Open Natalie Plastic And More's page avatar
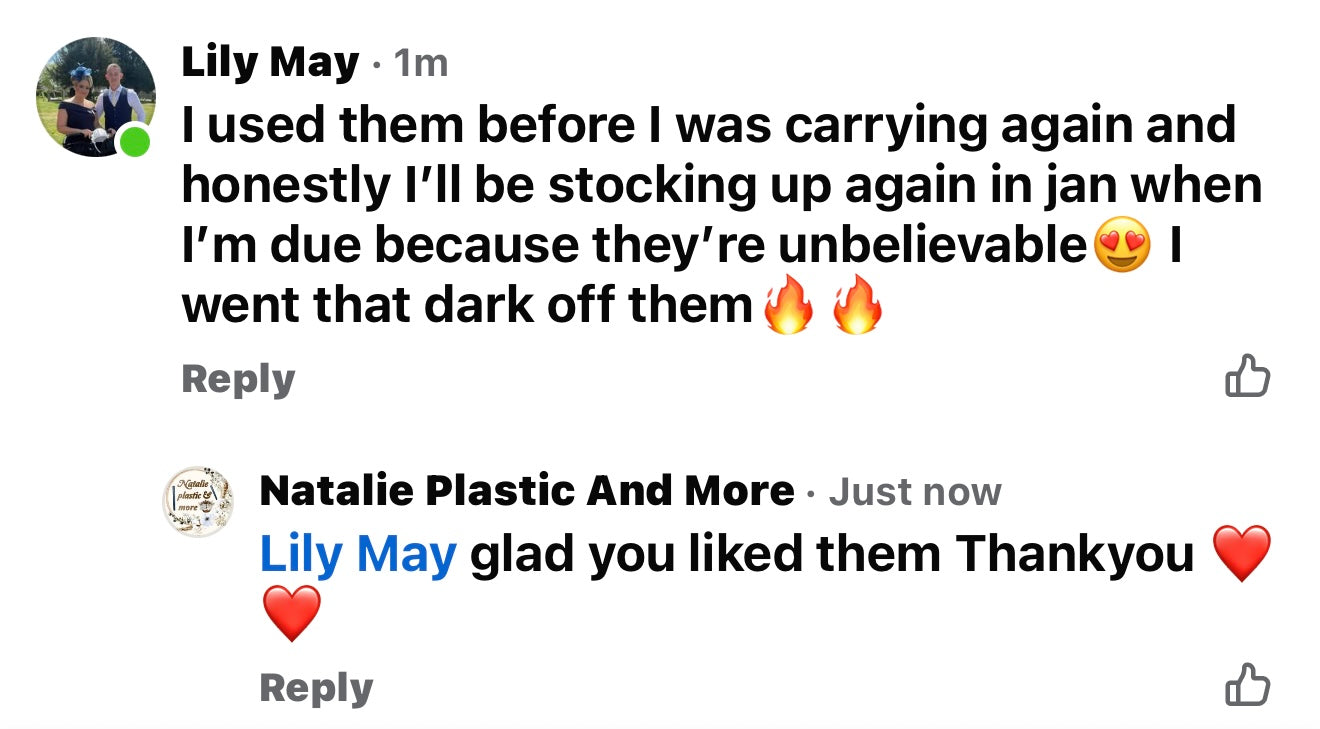Screen dimensions: 1320x729 tap(199, 501)
